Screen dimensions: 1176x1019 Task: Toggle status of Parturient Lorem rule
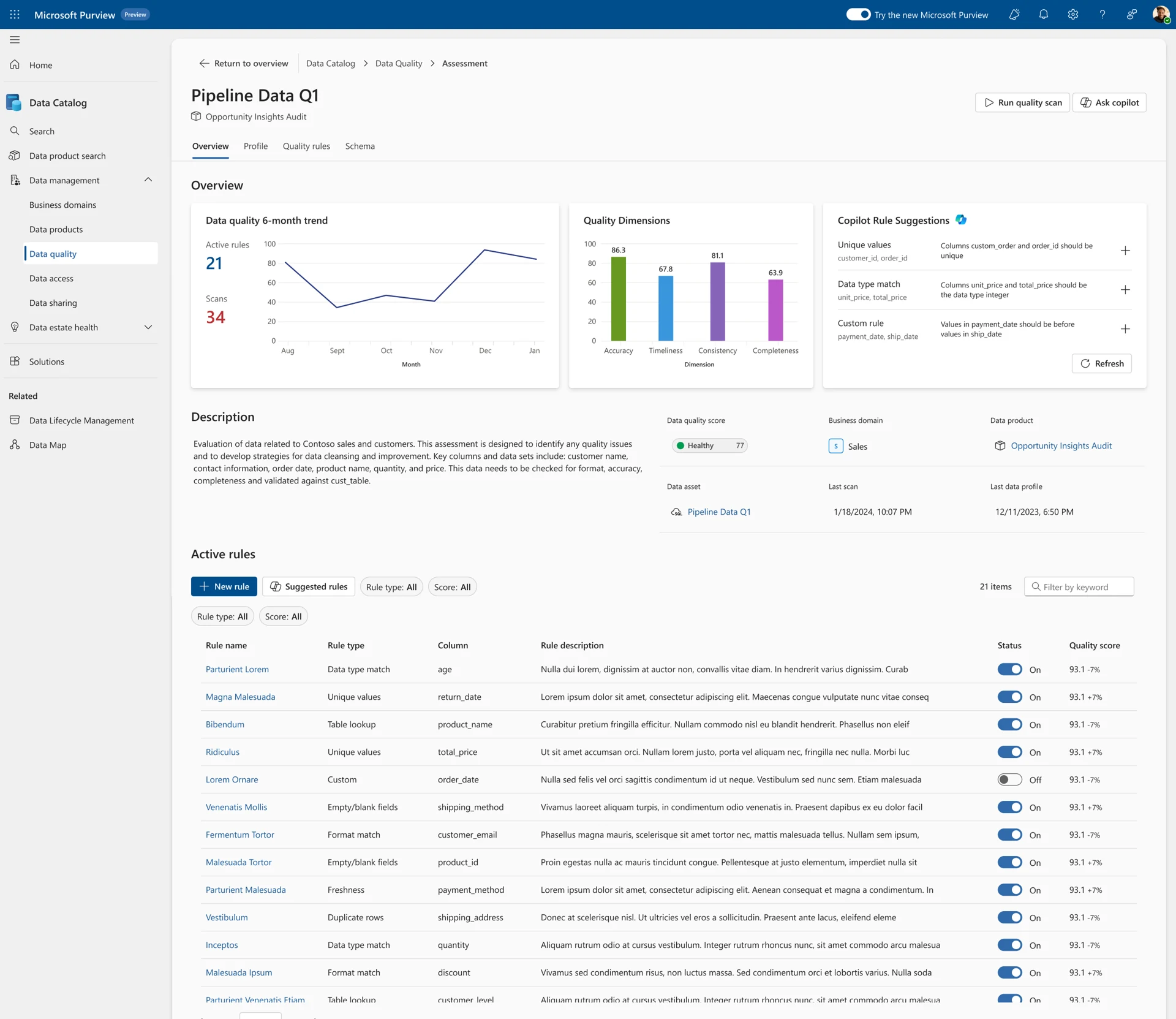1009,669
